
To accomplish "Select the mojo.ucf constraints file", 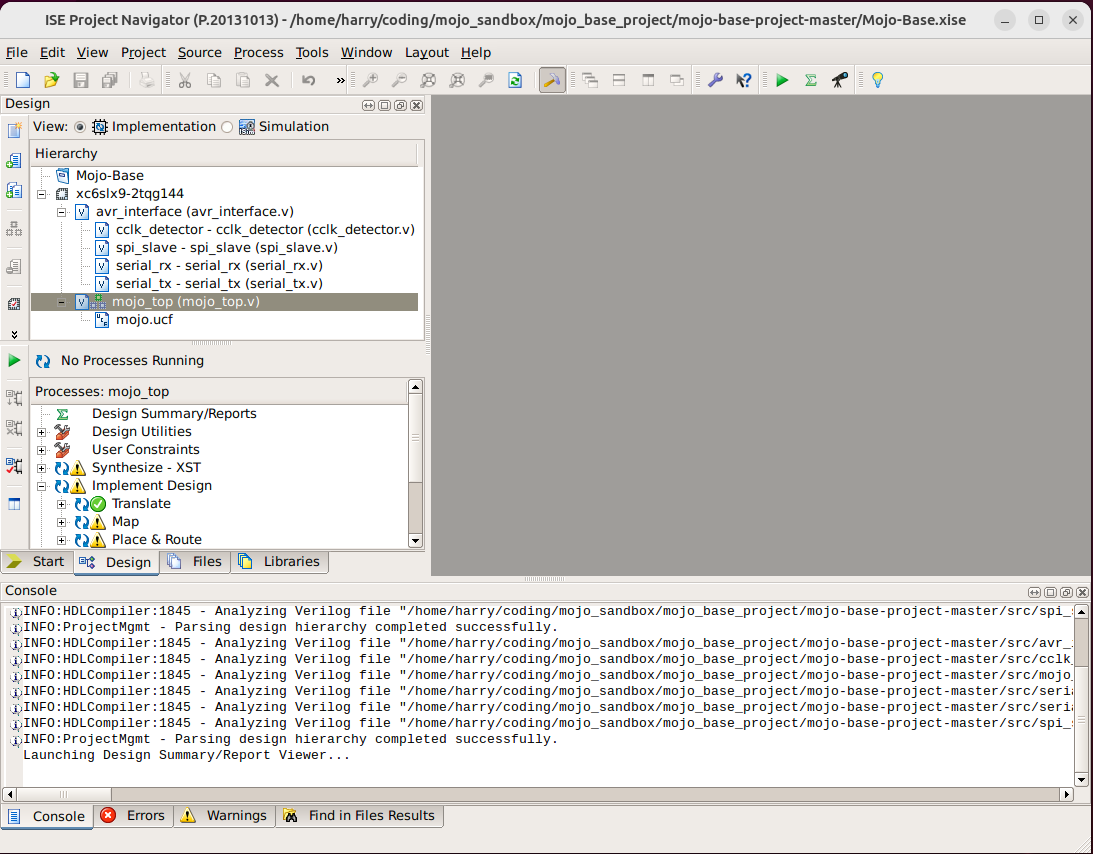I will (x=144, y=320).
